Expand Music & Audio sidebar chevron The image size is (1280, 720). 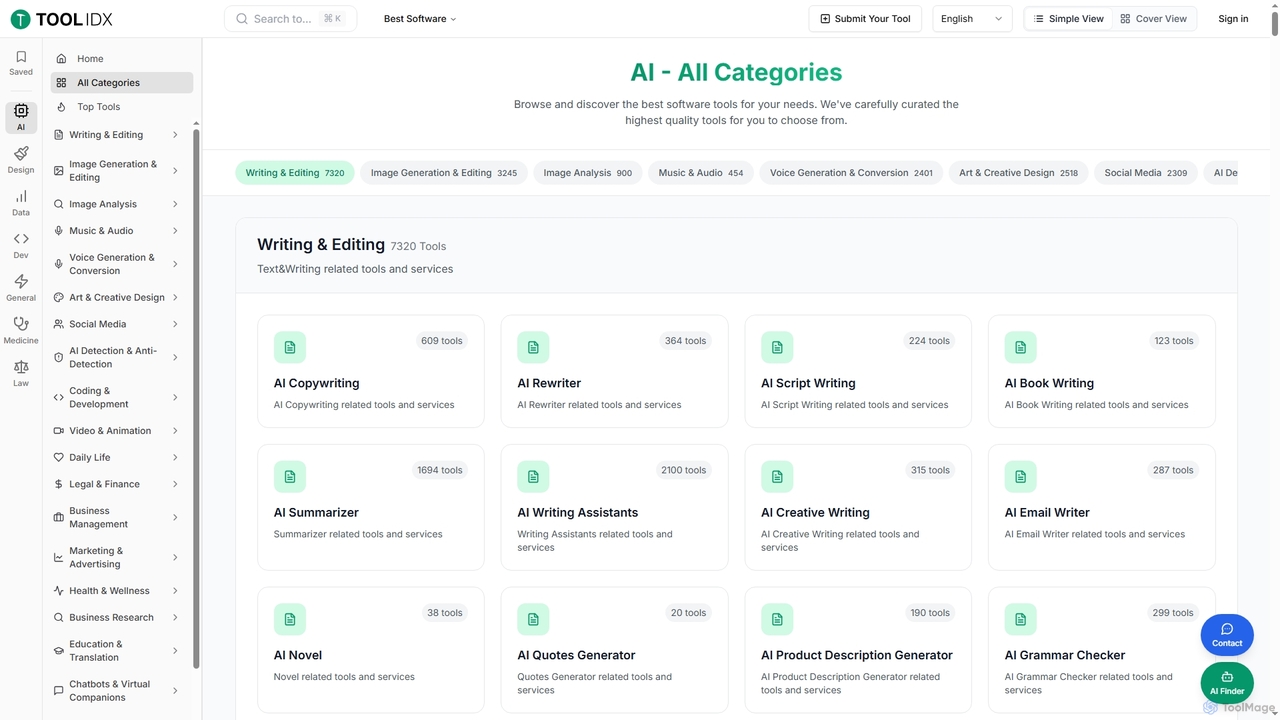click(175, 231)
